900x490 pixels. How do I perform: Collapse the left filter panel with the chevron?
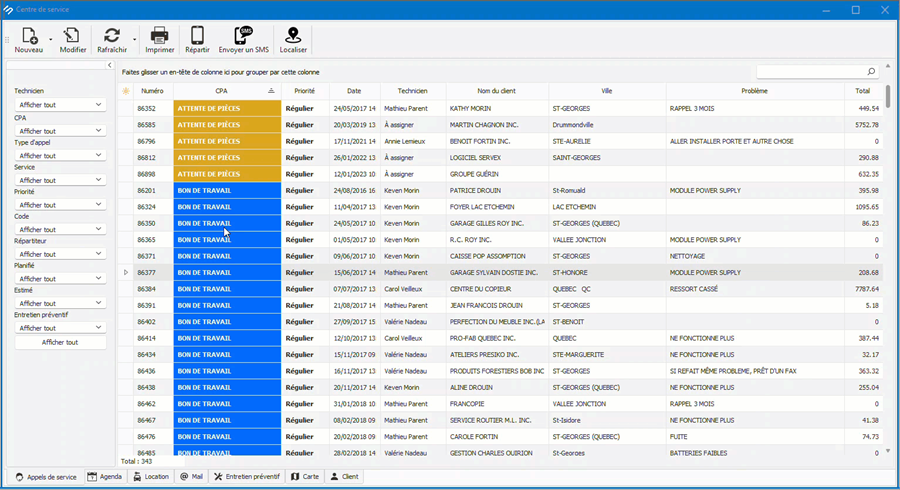click(x=110, y=65)
